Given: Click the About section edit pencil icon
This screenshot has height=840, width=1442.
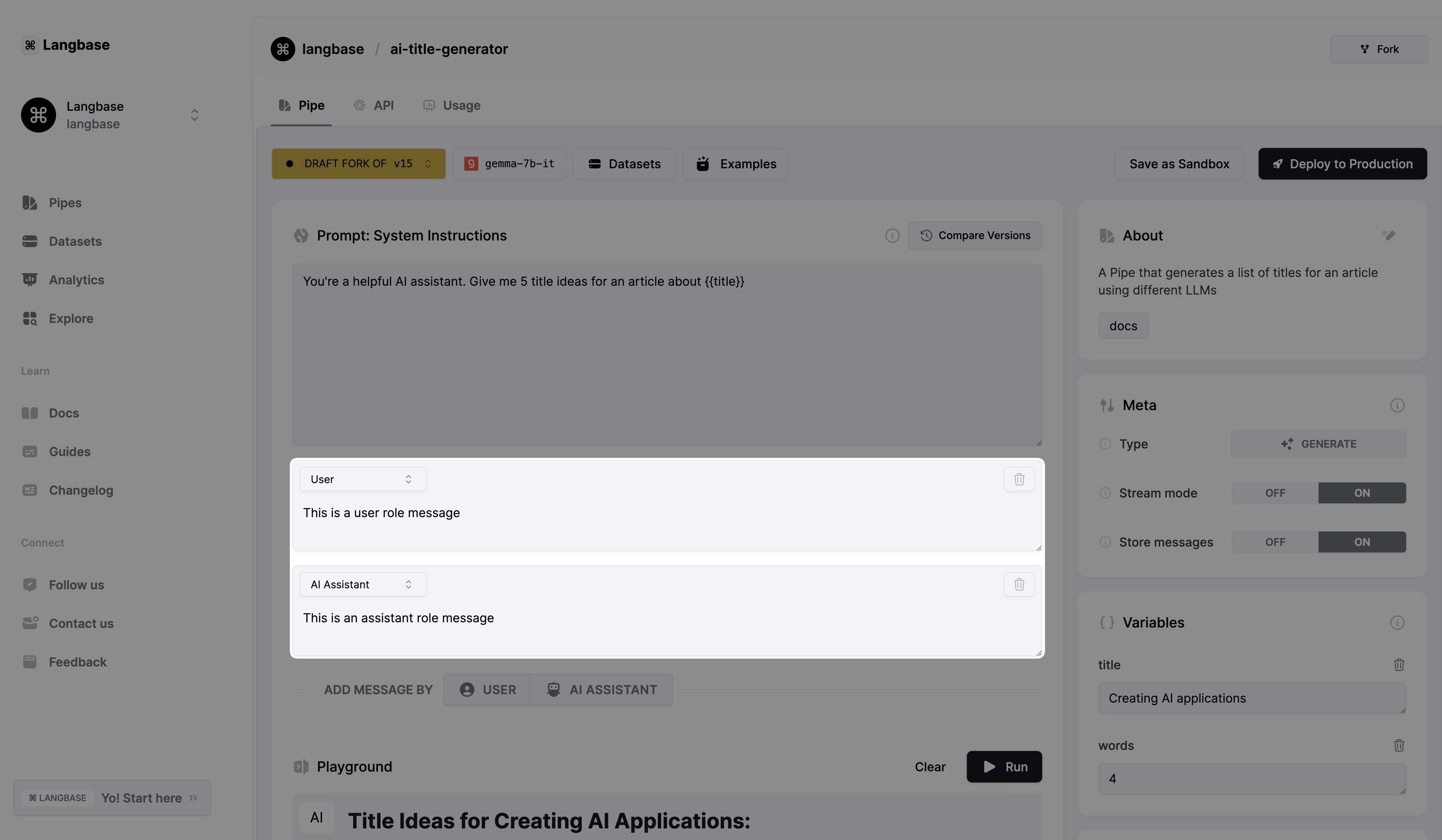Looking at the screenshot, I should coord(1389,236).
